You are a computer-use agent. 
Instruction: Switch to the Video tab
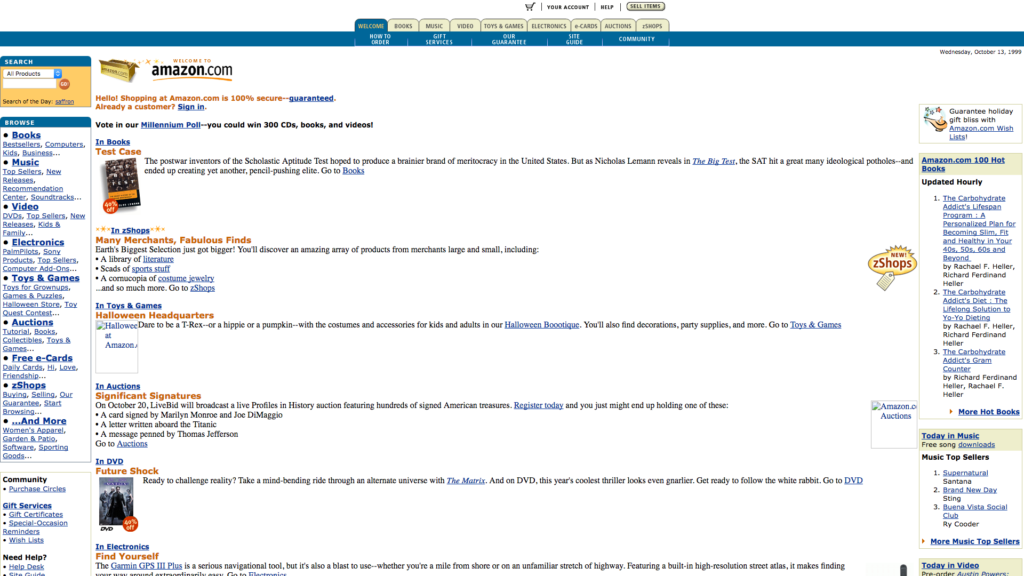pyautogui.click(x=465, y=26)
